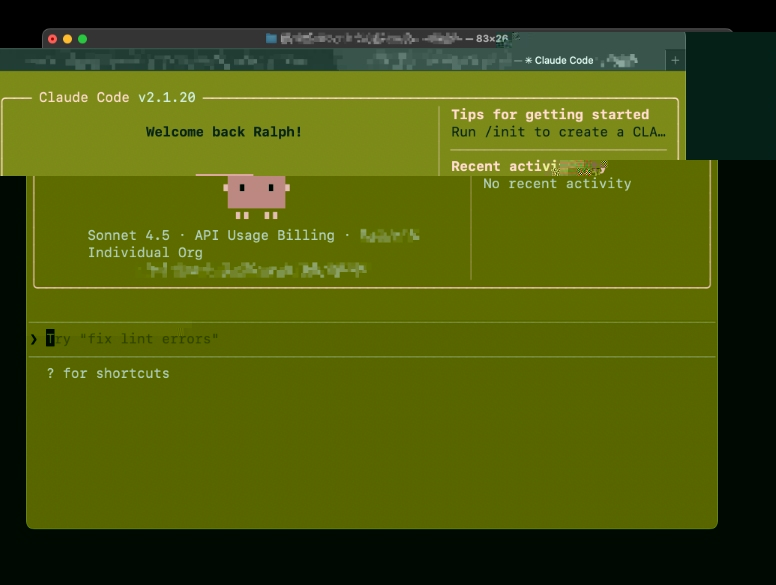
Task: Click '? for shortcuts' hint
Action: click(108, 373)
